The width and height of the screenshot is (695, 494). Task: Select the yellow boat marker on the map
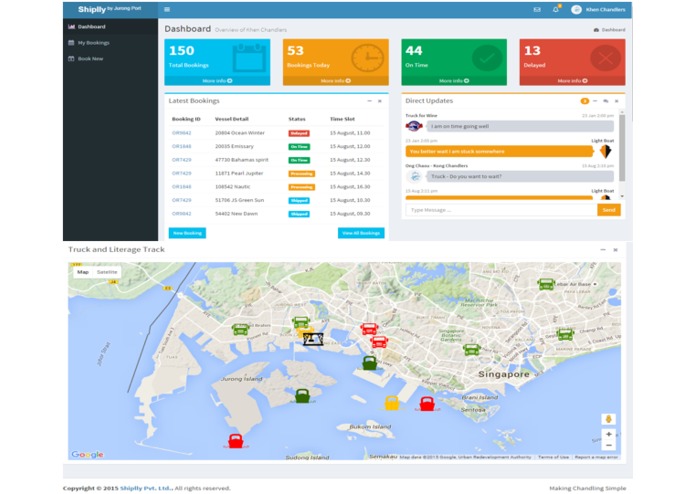coord(392,403)
